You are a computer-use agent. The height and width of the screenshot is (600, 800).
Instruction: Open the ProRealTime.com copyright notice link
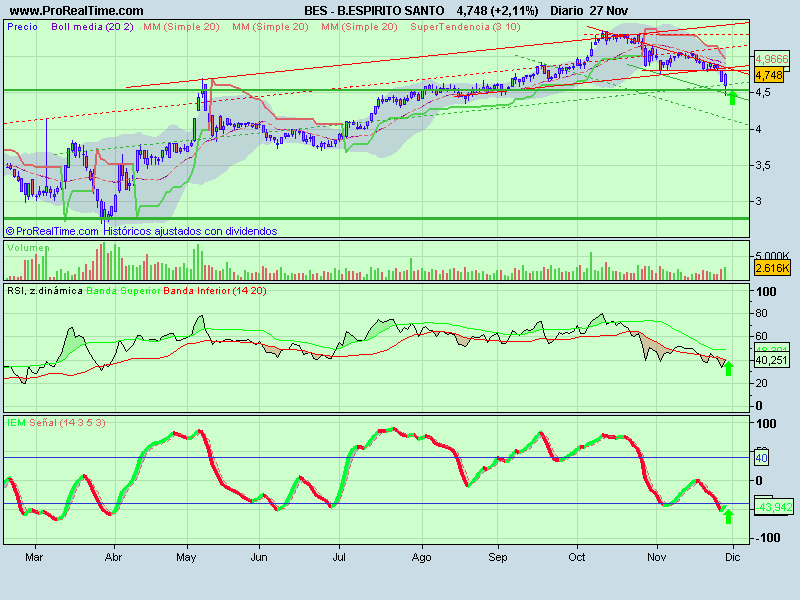pyautogui.click(x=52, y=231)
